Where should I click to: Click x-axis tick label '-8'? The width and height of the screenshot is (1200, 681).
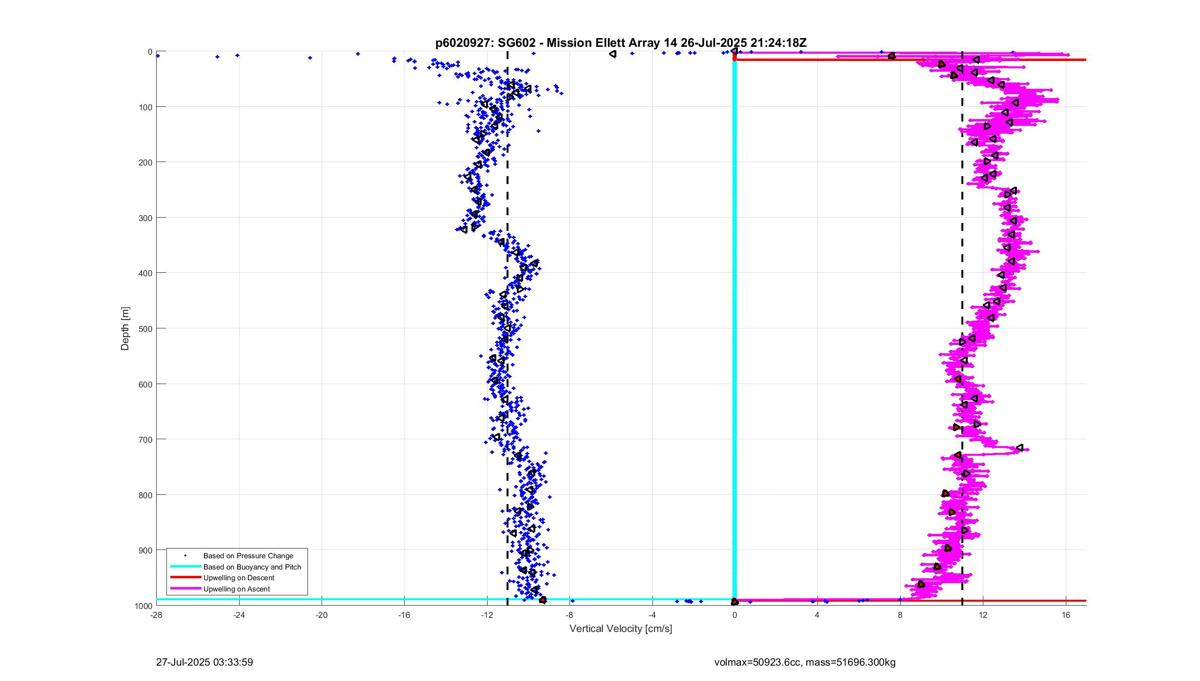point(570,615)
